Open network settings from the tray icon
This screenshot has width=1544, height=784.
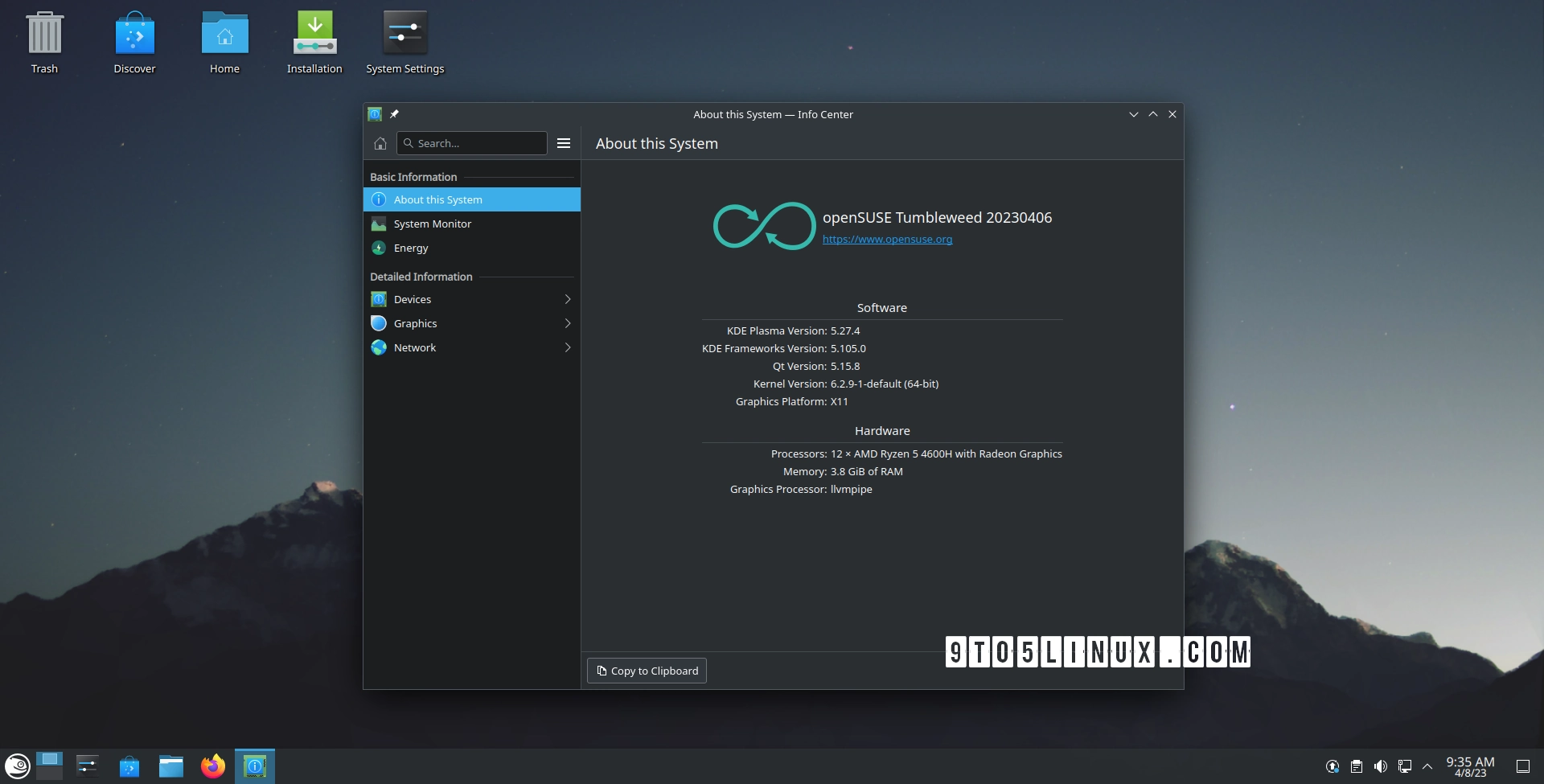tap(1405, 766)
